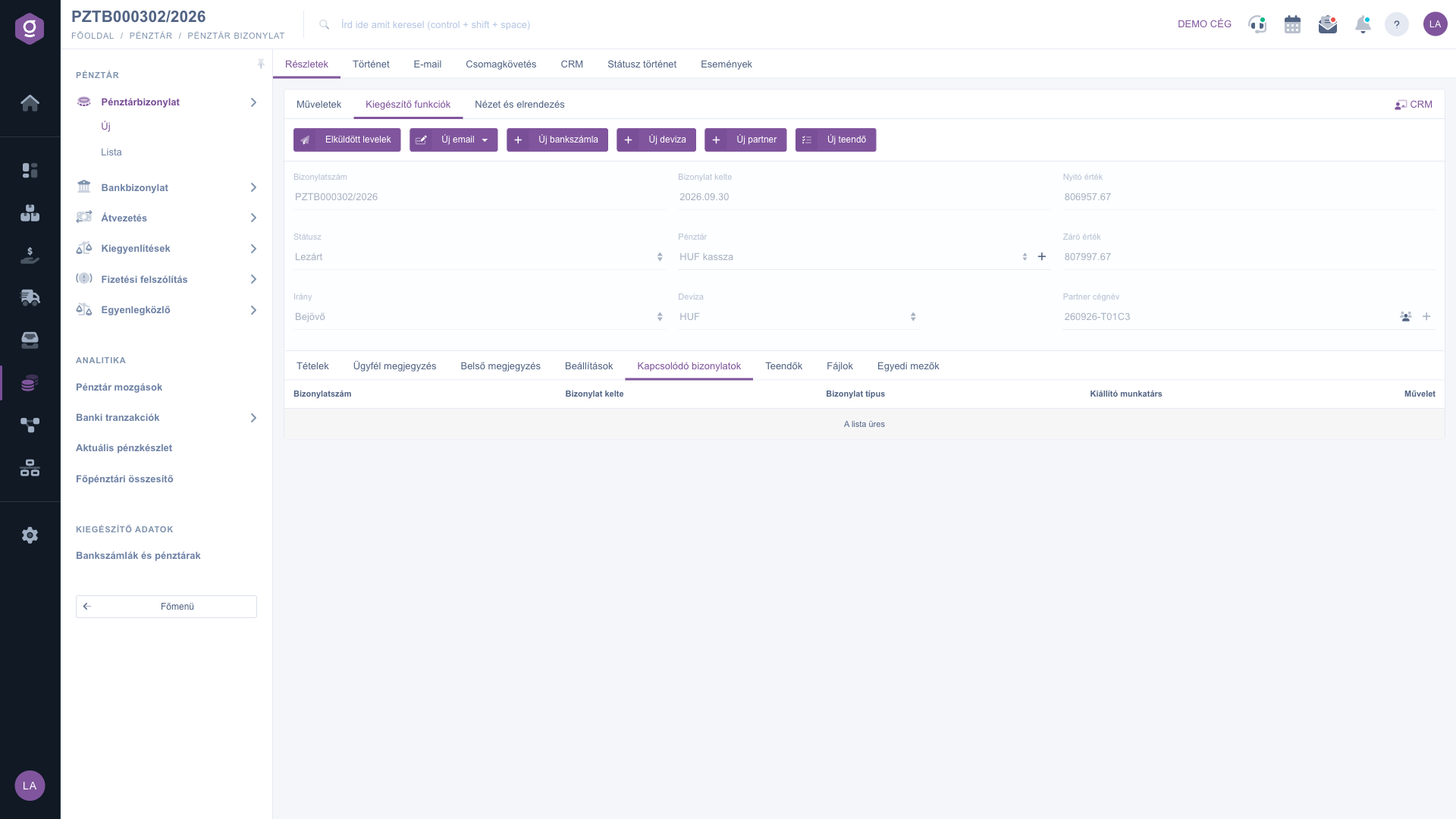Open Bankszámlák és pénztárak item
Viewport: 1456px width, 819px height.
point(138,556)
